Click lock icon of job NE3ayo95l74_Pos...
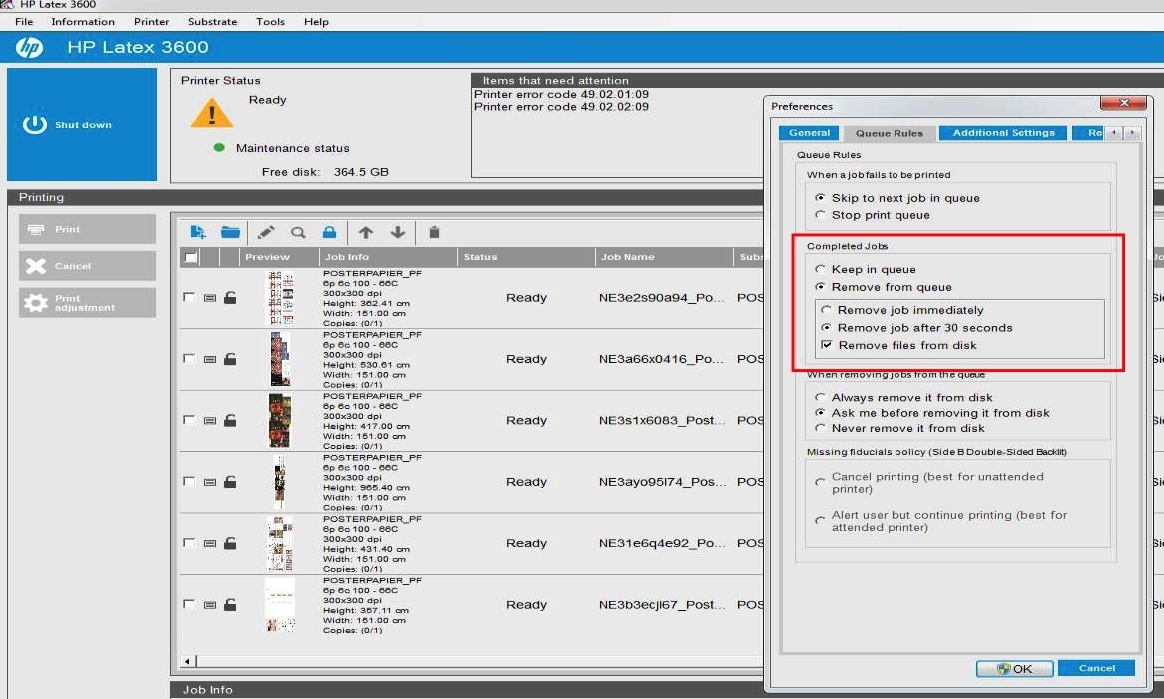The image size is (1164, 699). [x=230, y=482]
